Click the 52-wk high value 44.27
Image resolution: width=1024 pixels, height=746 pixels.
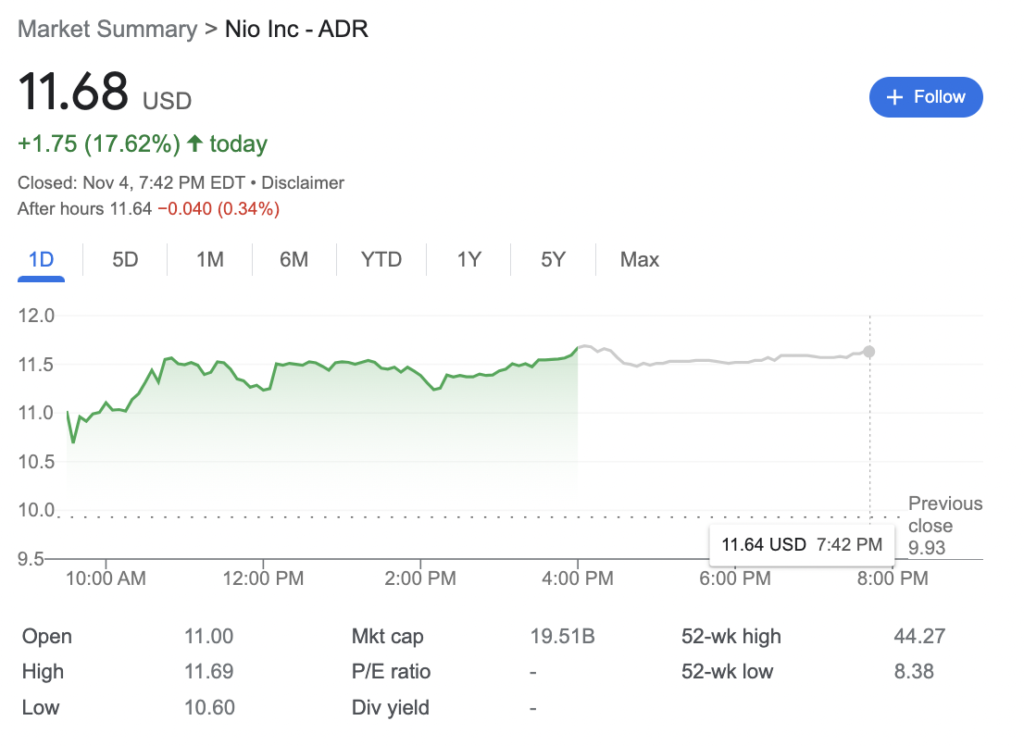920,636
